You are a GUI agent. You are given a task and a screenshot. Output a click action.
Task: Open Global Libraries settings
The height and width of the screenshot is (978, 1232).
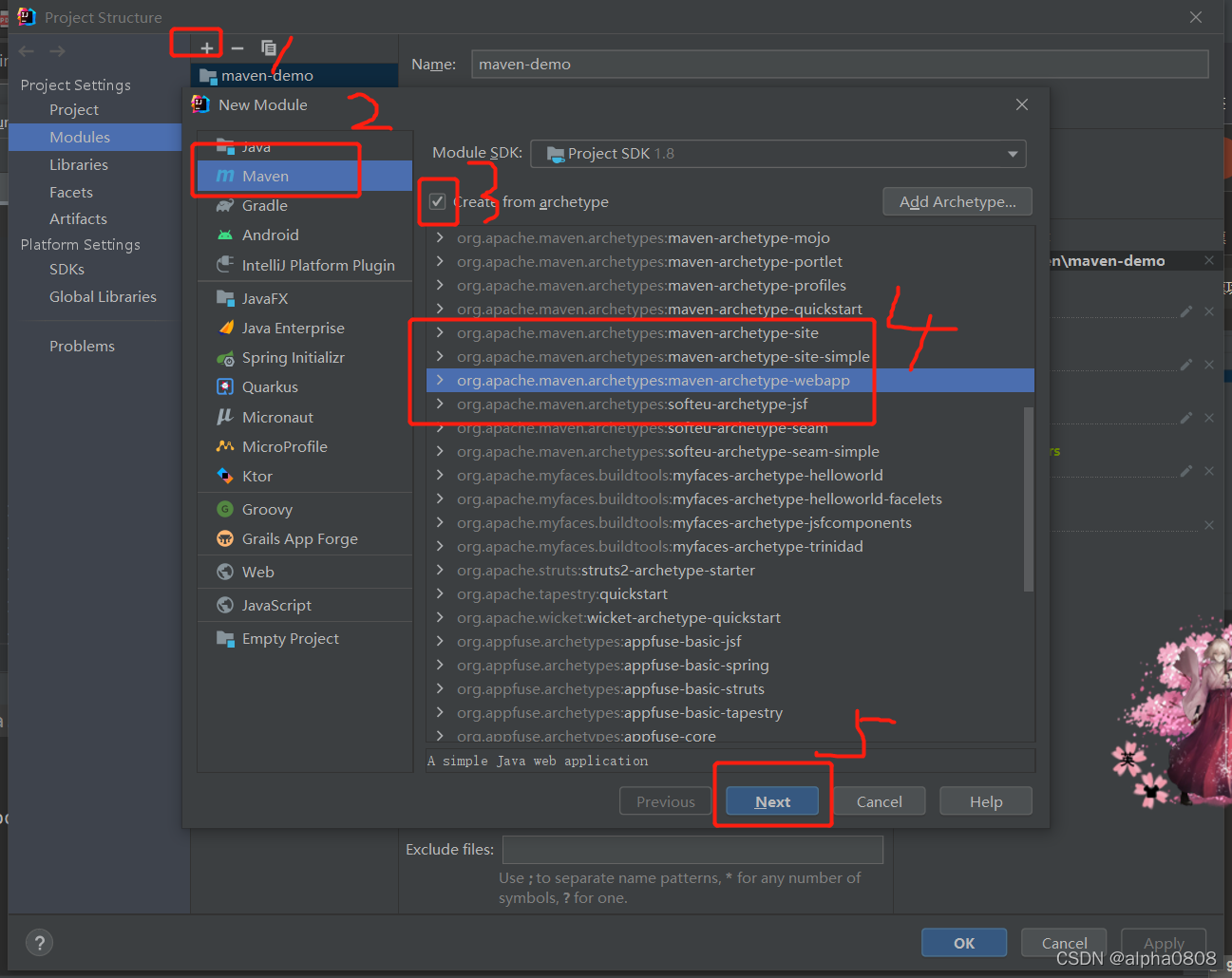point(103,296)
